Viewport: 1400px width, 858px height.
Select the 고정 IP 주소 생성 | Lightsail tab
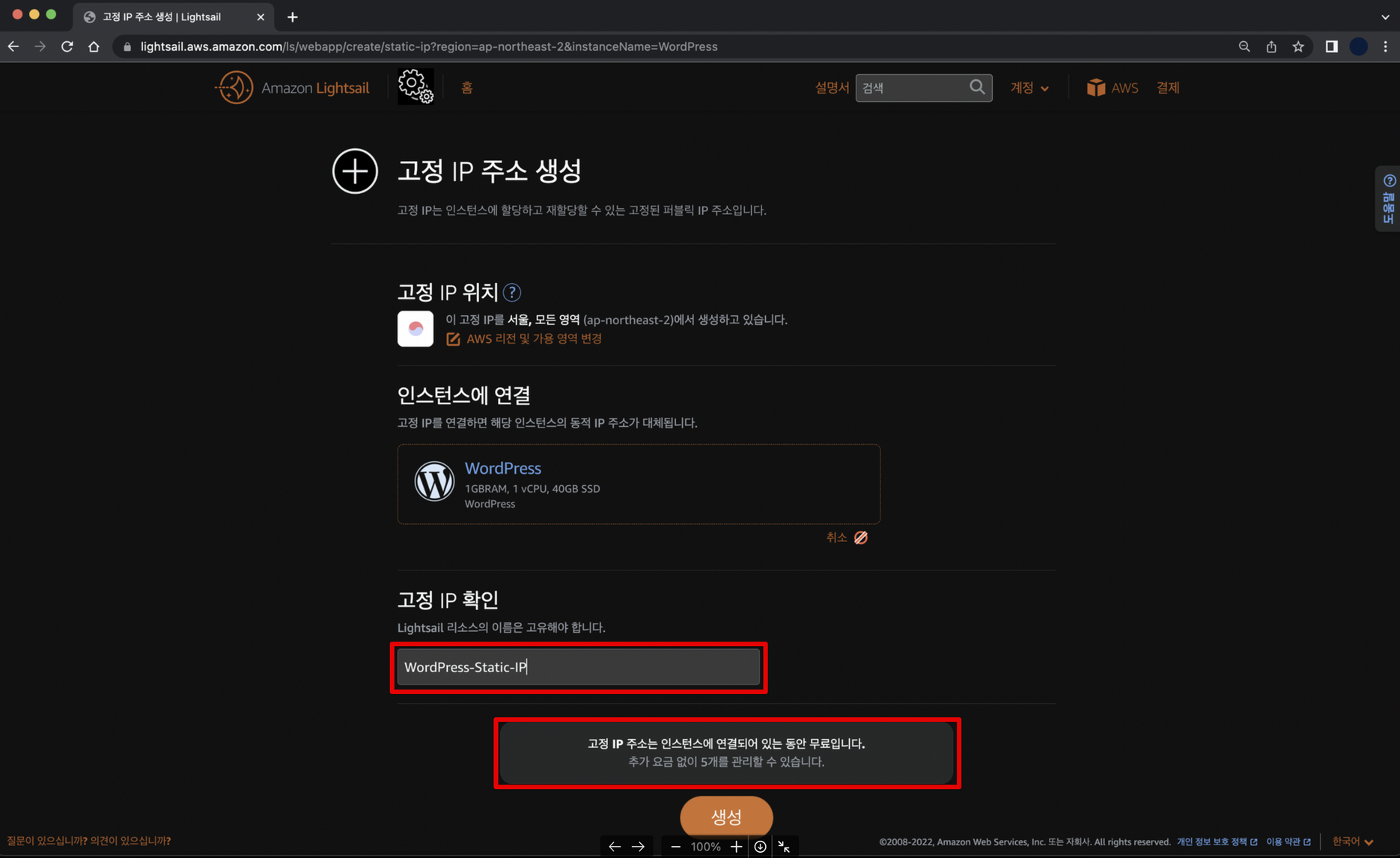173,16
